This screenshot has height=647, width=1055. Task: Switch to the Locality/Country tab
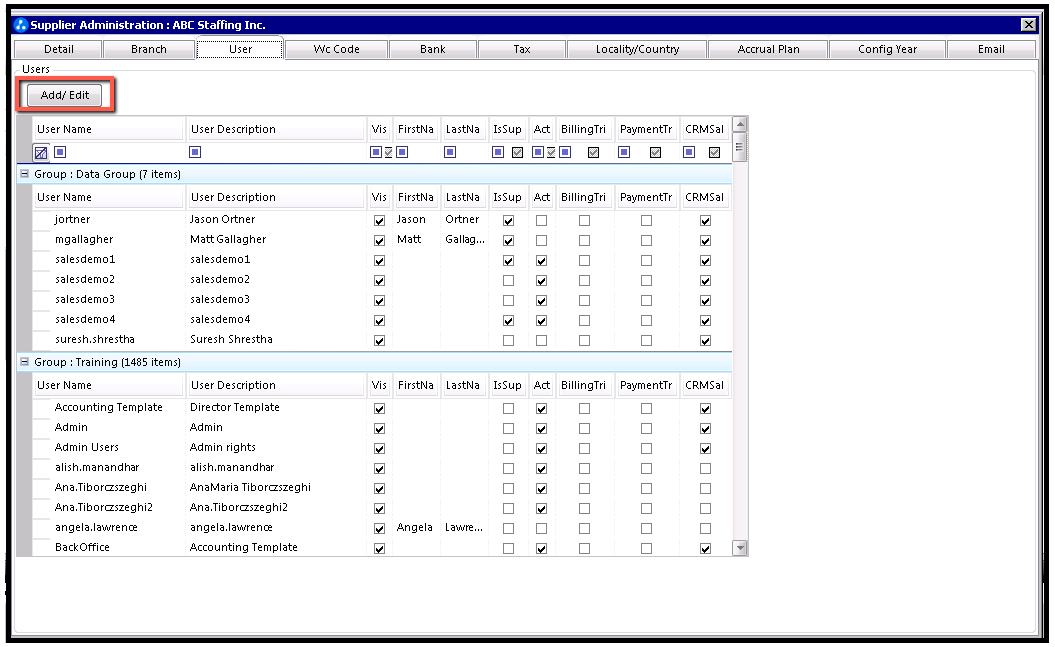click(637, 49)
